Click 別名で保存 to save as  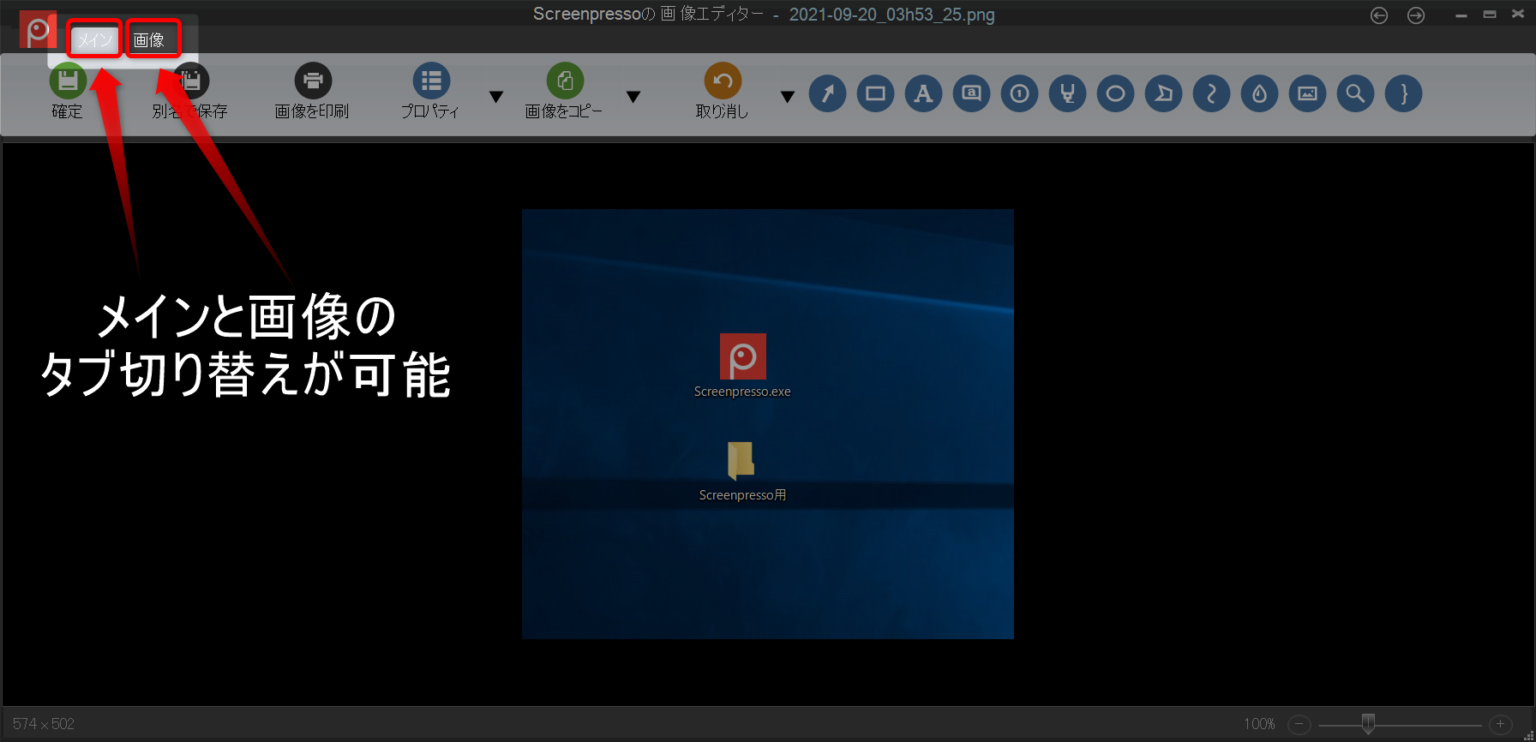[188, 93]
